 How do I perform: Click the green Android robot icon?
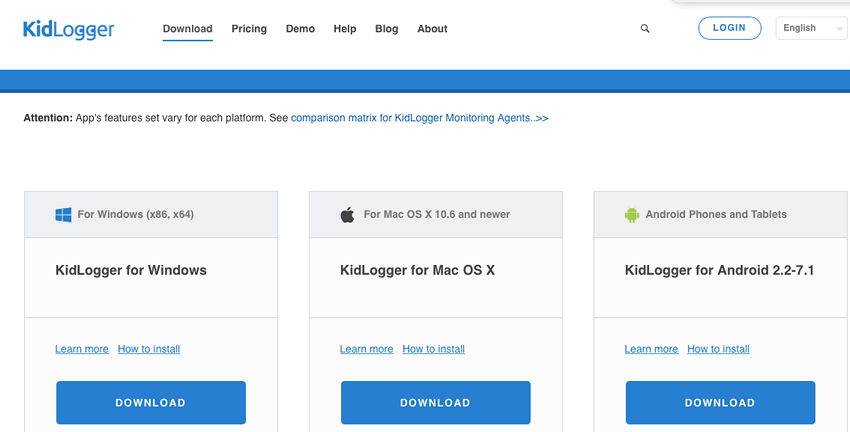(632, 215)
